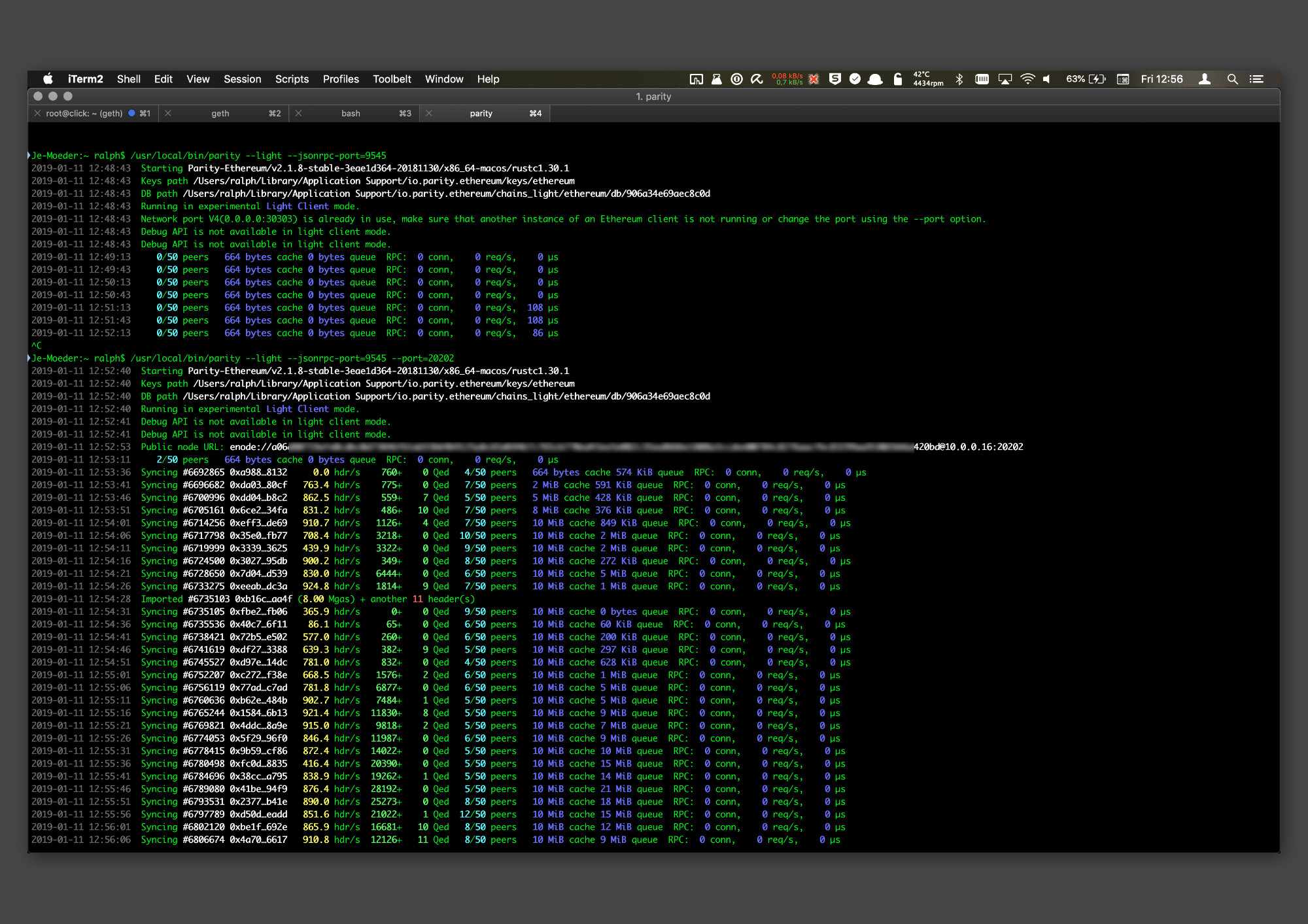Click the last 'Syncing #6806674' log line
The width and height of the screenshot is (1308, 924).
(436, 840)
